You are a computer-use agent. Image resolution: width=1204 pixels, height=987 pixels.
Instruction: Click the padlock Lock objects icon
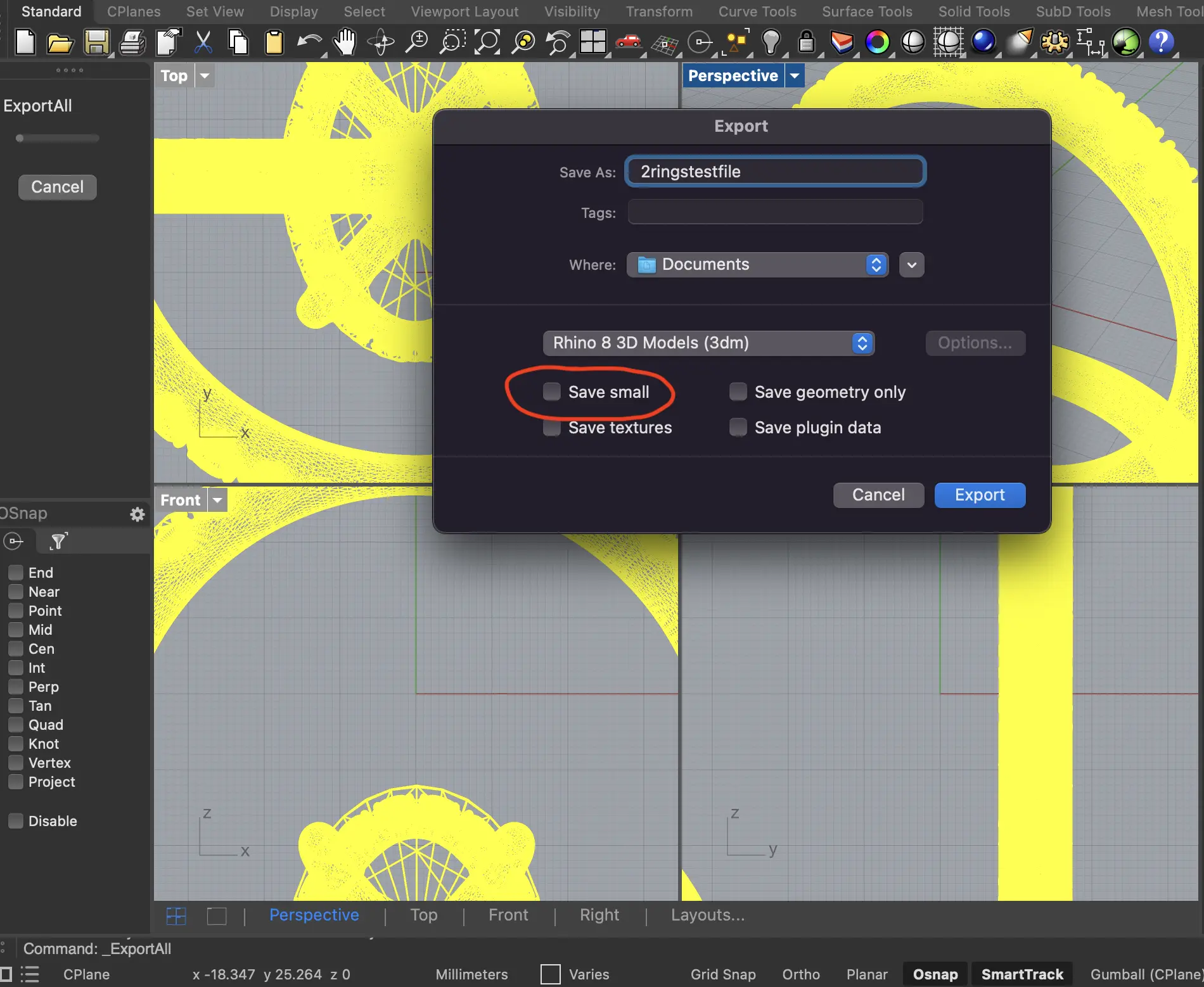(x=806, y=42)
